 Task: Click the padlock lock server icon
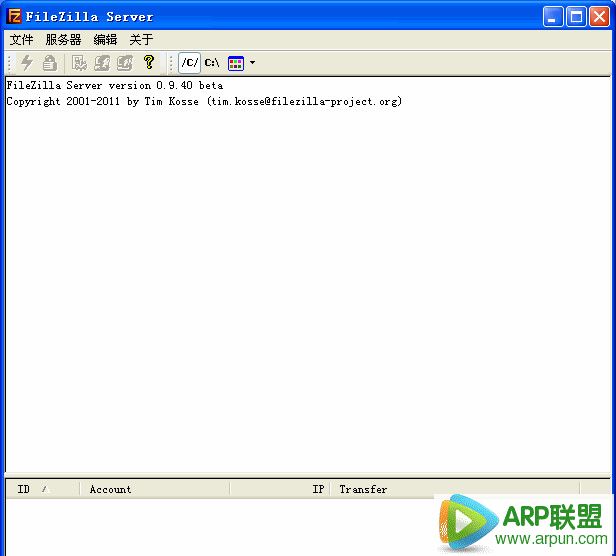tap(50, 63)
